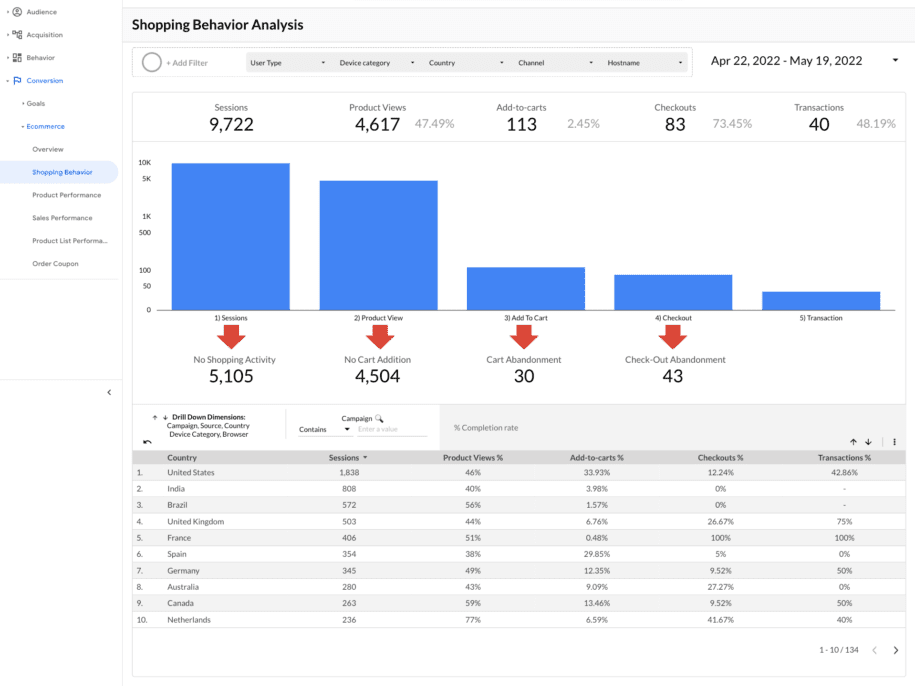Open the Device category filter dropdown
The image size is (915, 686).
coord(377,63)
